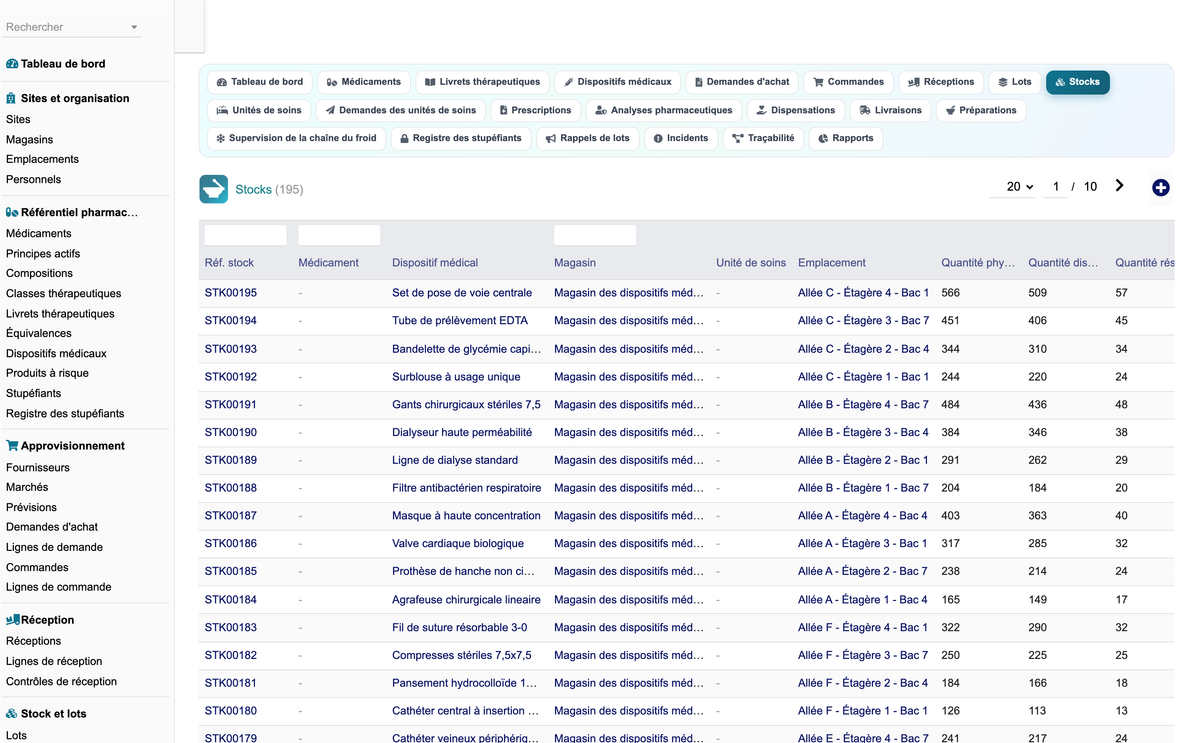Open the Rapports tab
This screenshot has width=1200, height=743.
point(845,138)
